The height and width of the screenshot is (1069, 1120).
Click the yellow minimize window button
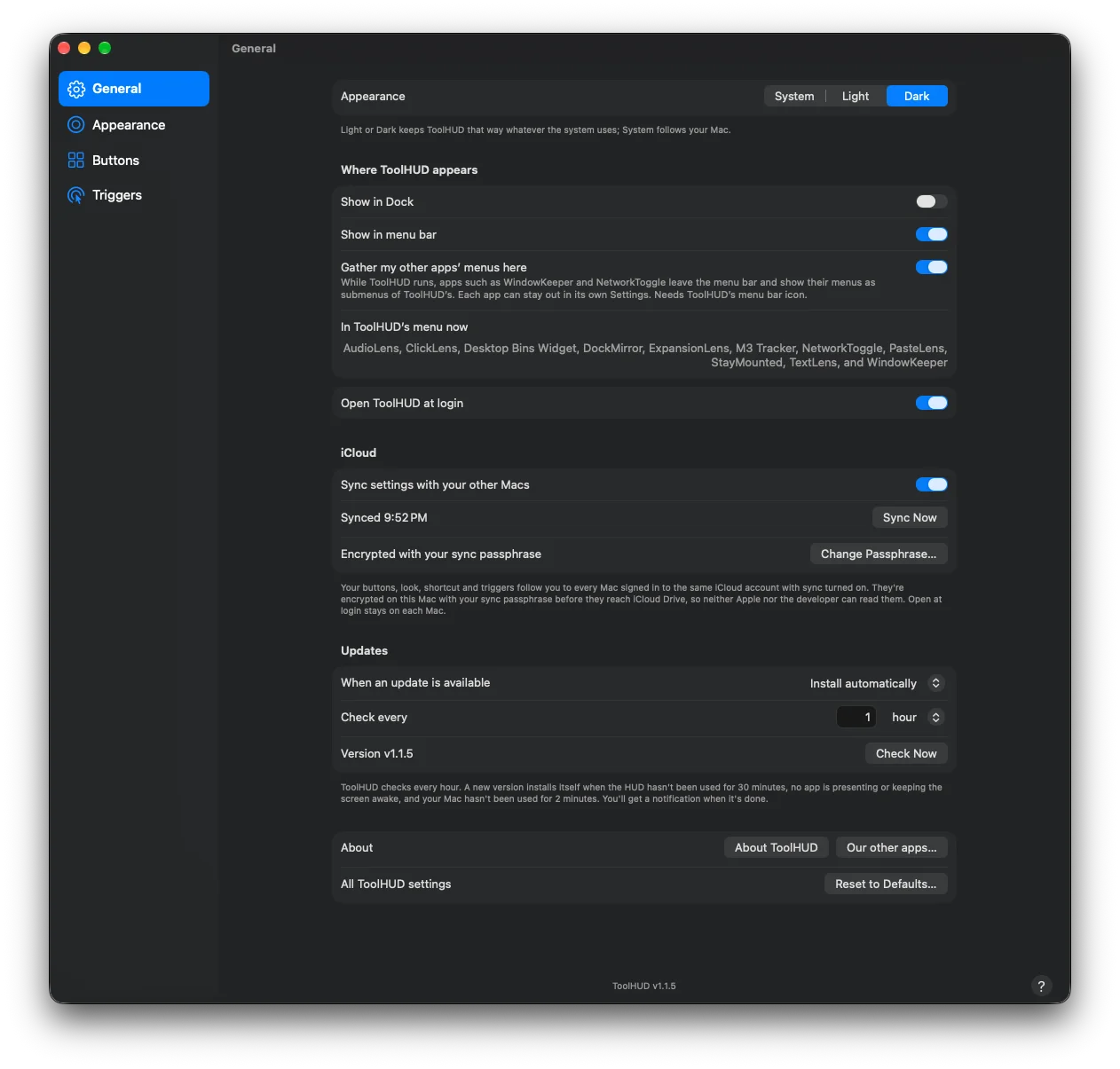click(84, 48)
